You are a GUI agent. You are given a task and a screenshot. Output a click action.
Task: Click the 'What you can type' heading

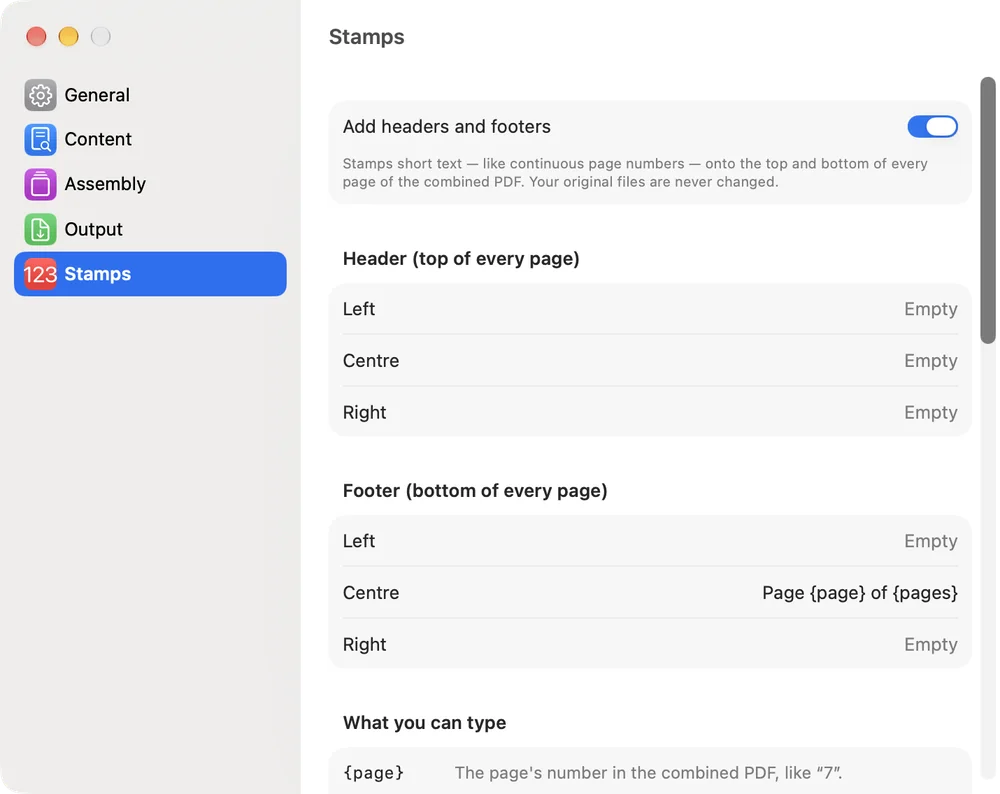click(x=425, y=723)
